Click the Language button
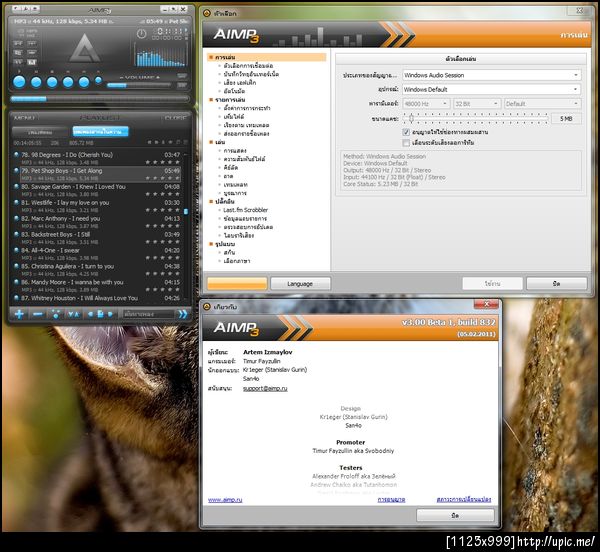This screenshot has height=552, width=600. click(x=300, y=284)
